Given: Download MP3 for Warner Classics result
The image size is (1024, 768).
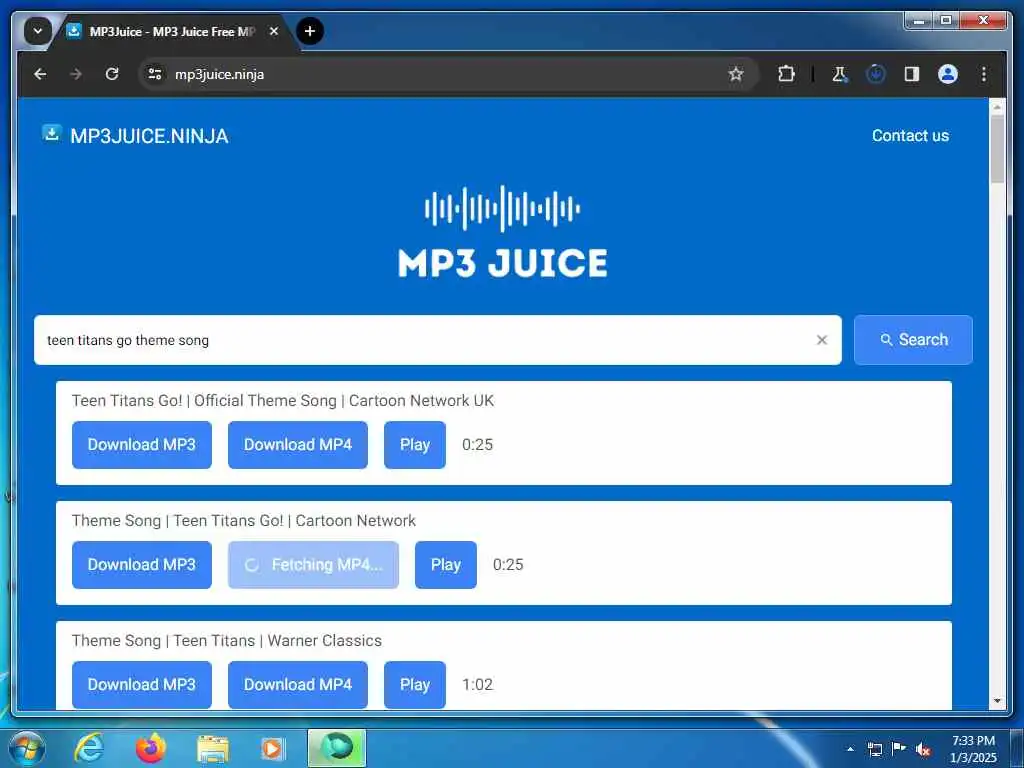Looking at the screenshot, I should click(x=142, y=684).
